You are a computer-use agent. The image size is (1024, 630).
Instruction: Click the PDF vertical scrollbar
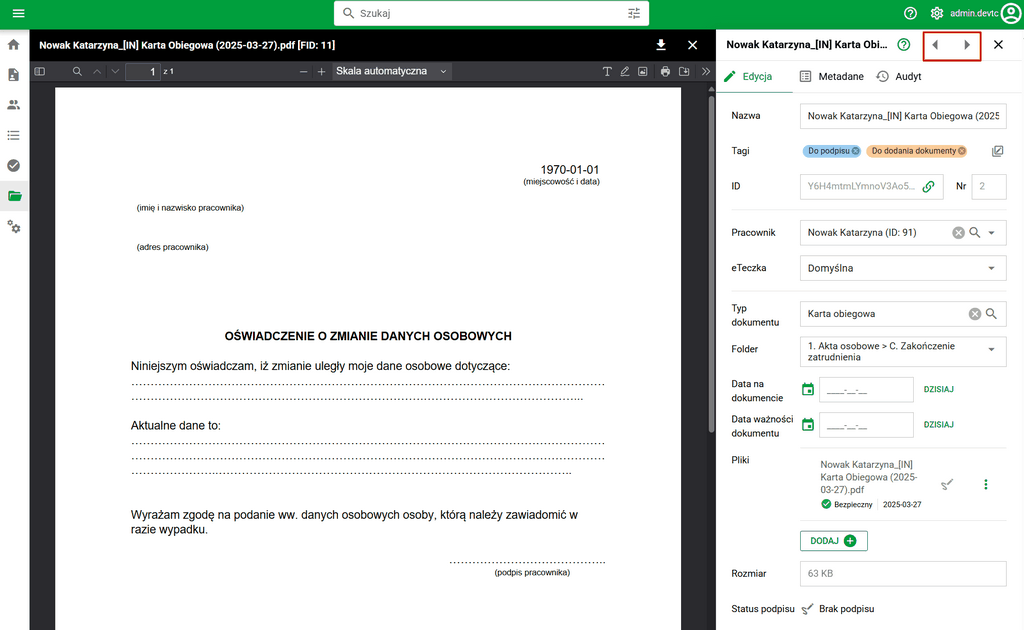(x=711, y=264)
